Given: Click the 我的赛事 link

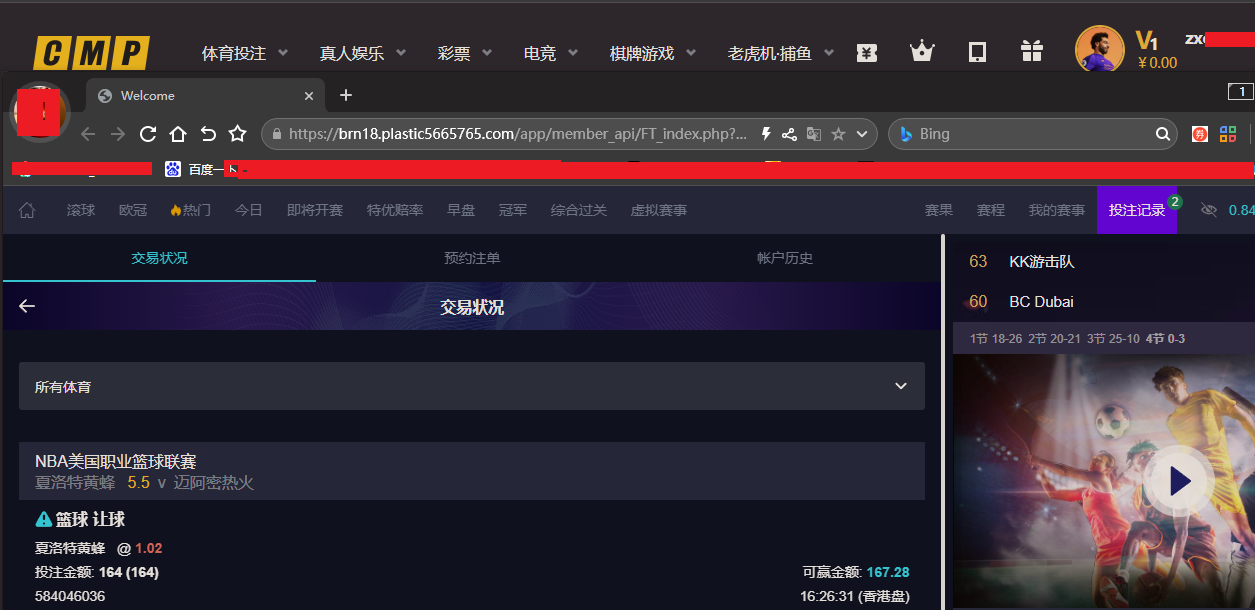Looking at the screenshot, I should pos(1056,210).
